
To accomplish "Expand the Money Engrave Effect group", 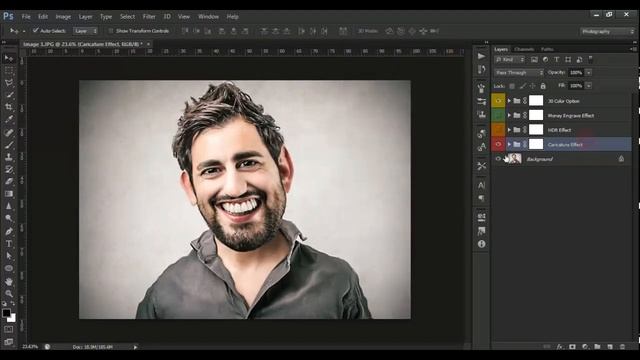I will [x=509, y=115].
